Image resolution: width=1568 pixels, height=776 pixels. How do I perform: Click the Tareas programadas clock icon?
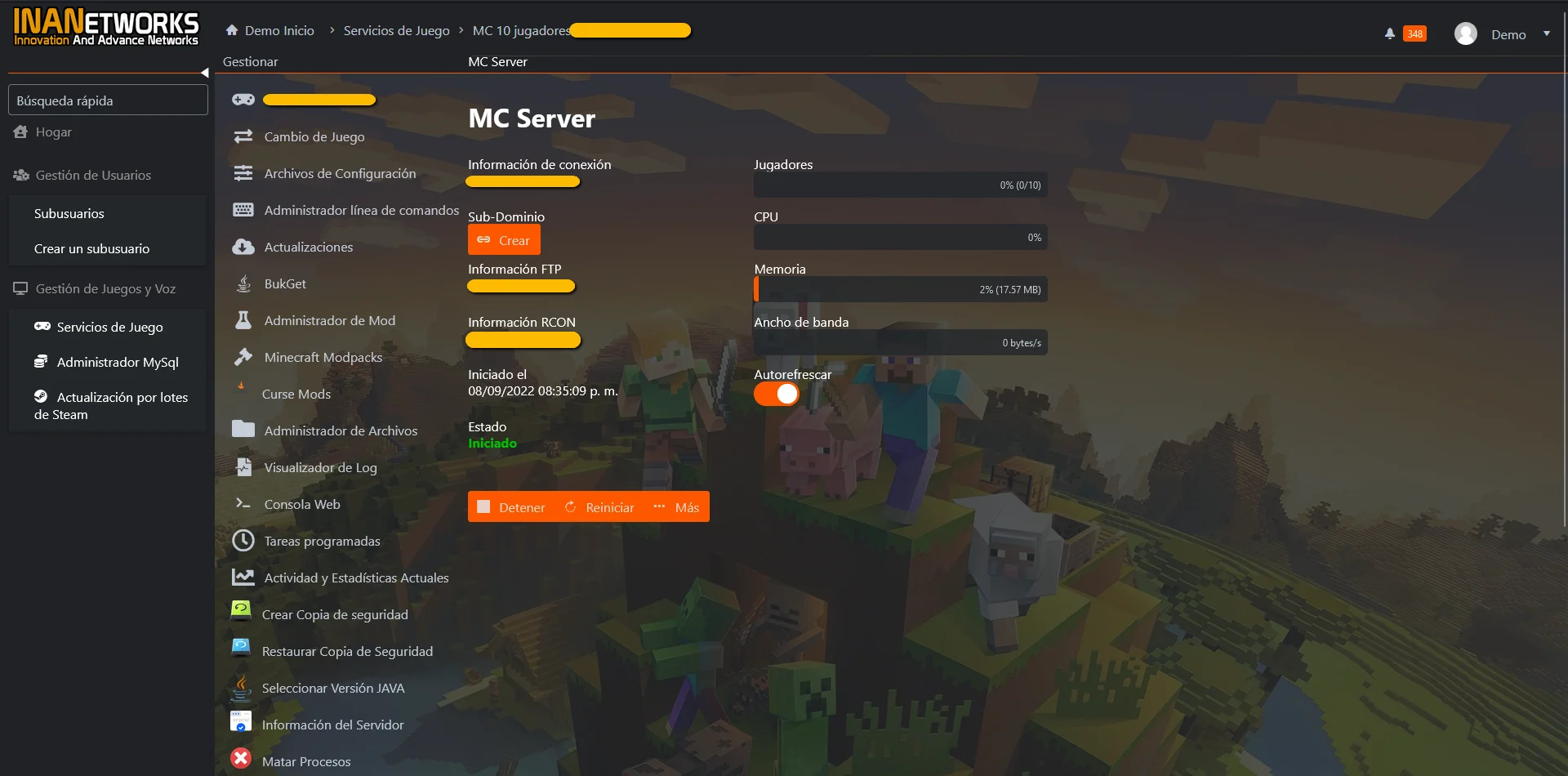(243, 541)
